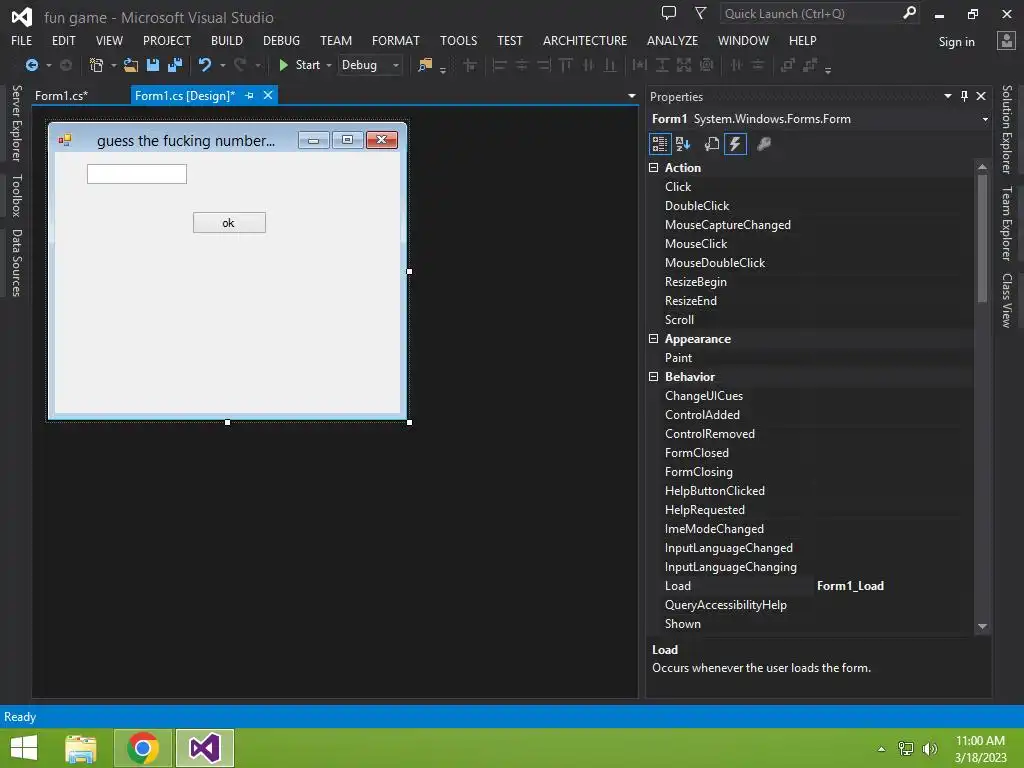
Task: Open the Server Explorer side tab
Action: (x=17, y=123)
